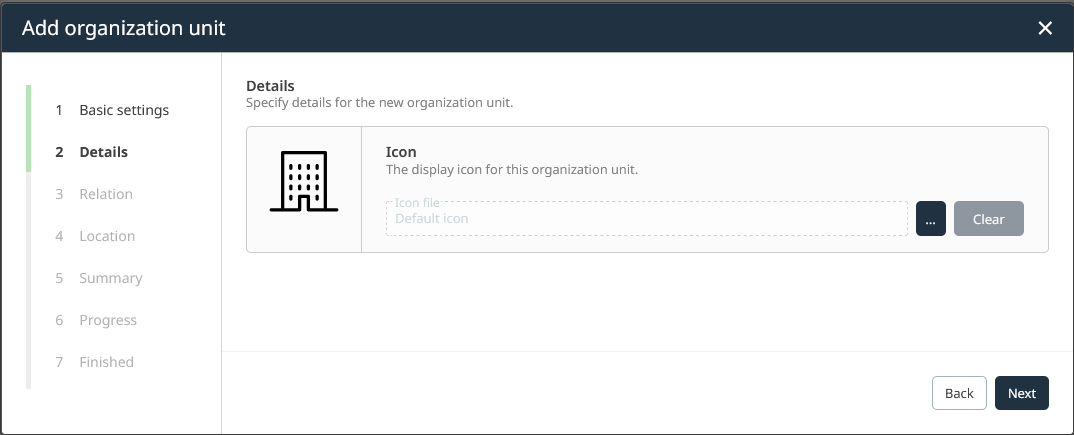Screen dimensions: 1074x435
Task: Jump to the Relation step
Action: pos(106,194)
